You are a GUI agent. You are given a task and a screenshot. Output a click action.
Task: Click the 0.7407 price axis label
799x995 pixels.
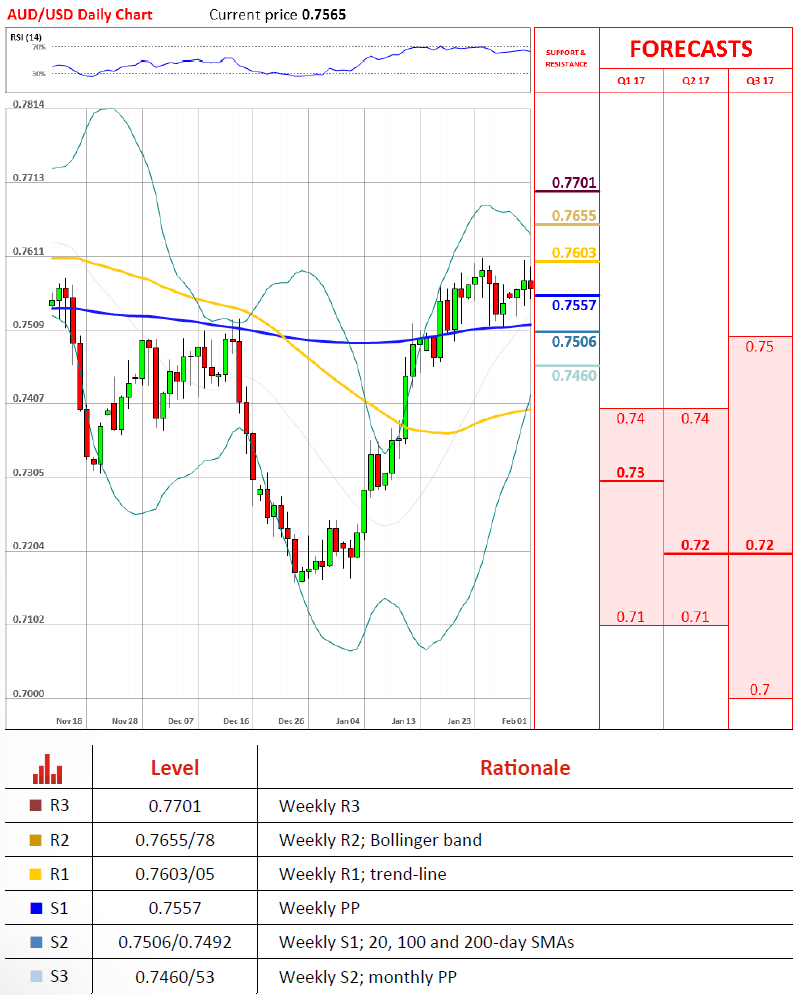[29, 399]
